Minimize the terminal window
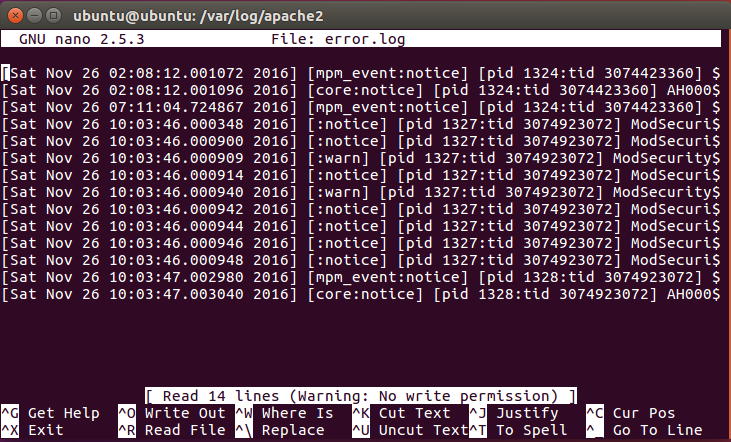This screenshot has width=731, height=442. [x=34, y=16]
